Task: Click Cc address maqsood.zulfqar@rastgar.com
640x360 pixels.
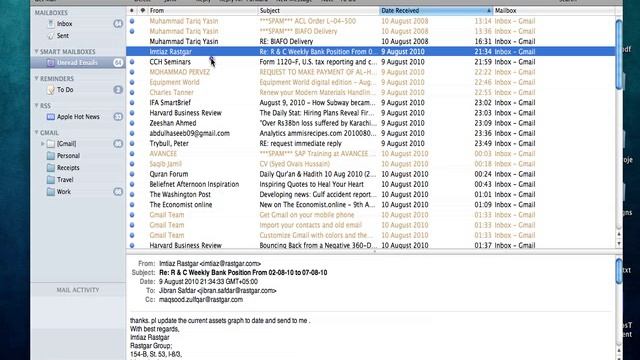Action: [201, 300]
